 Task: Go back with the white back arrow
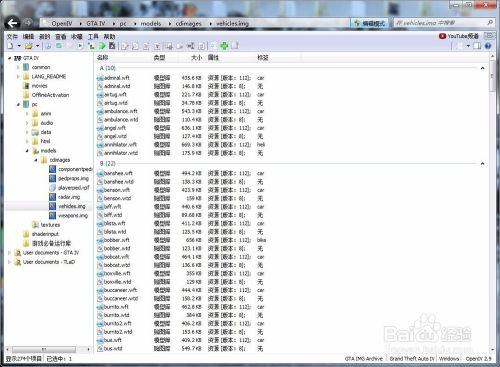(x=13, y=23)
